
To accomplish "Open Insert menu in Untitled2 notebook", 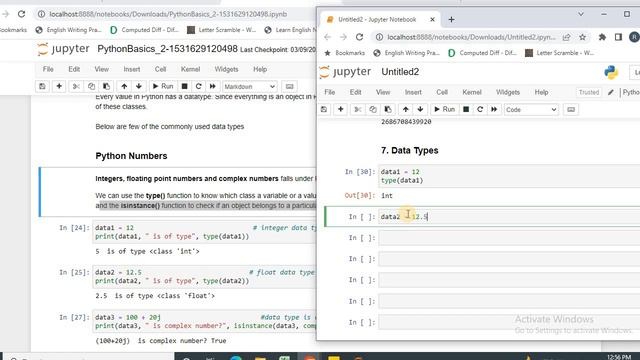I will (413, 92).
